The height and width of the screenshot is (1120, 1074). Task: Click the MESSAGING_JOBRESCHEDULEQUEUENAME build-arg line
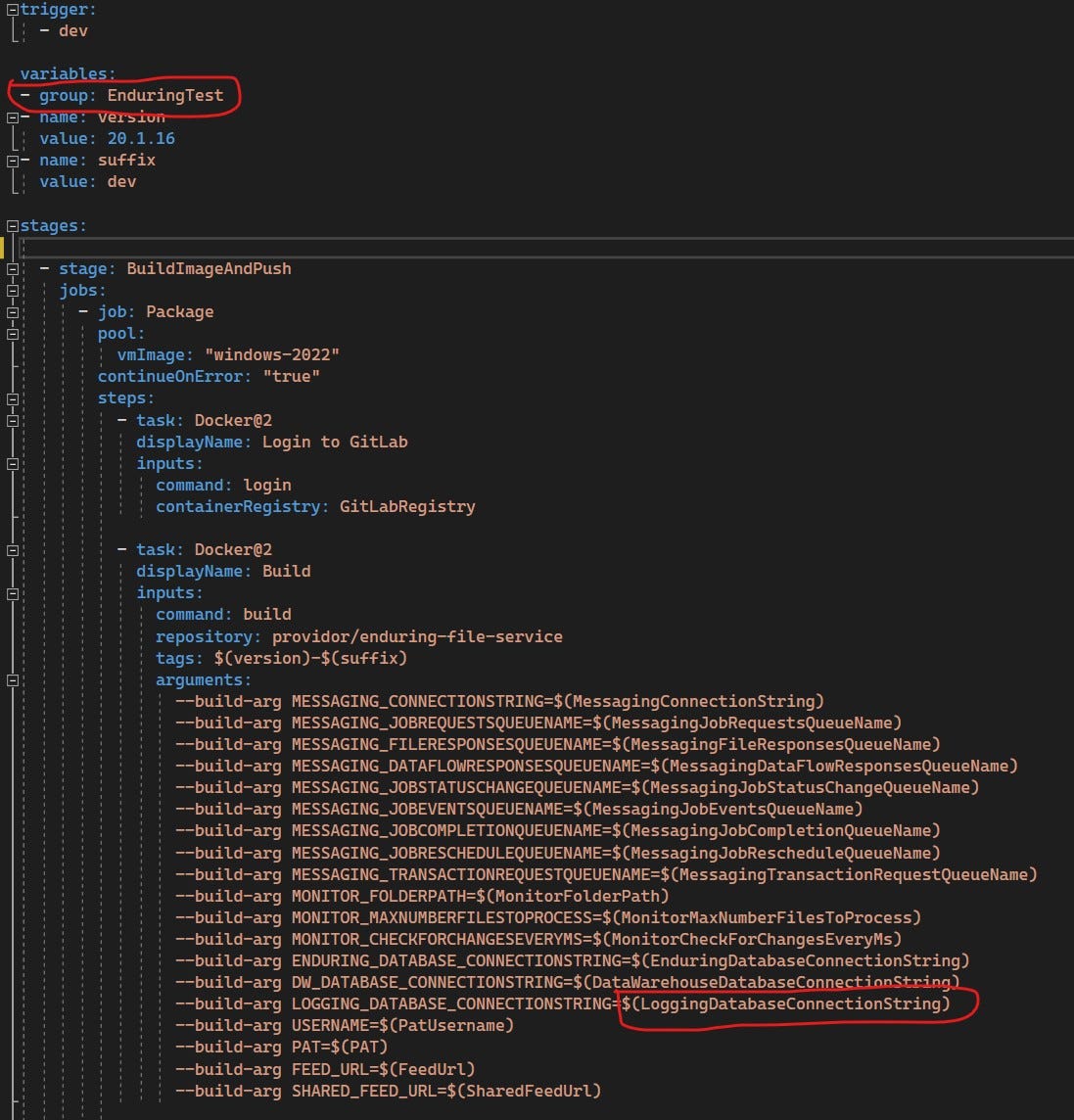tap(558, 853)
